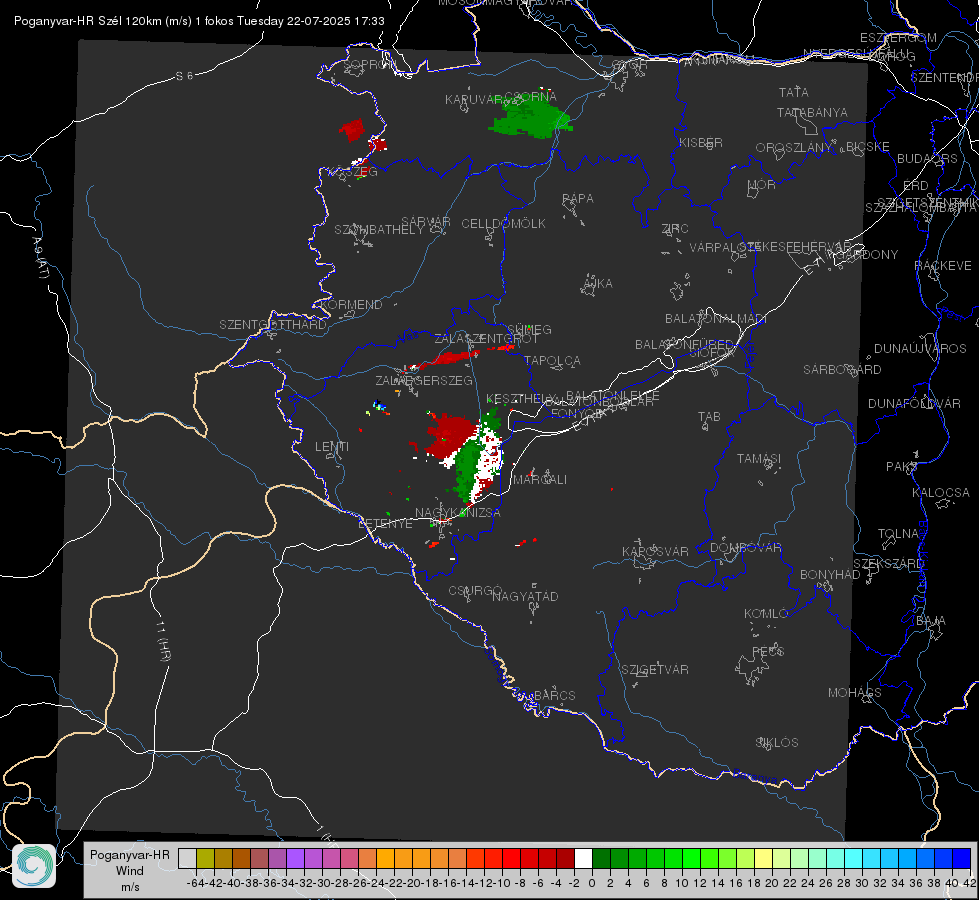The image size is (979, 900).
Task: Click the 'DUNAFÖLDVÁR' city label
Action: pos(914,403)
